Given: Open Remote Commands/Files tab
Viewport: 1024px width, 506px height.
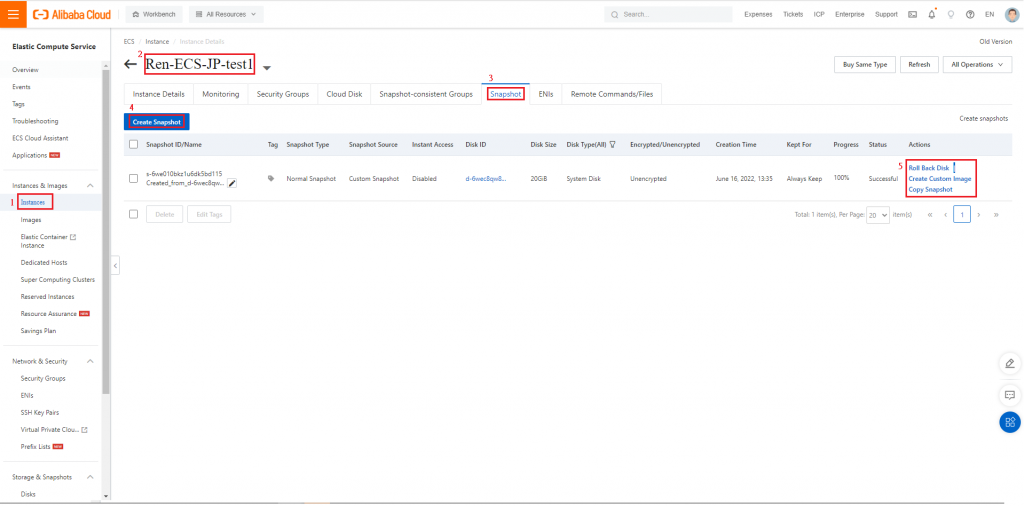Looking at the screenshot, I should click(x=612, y=94).
